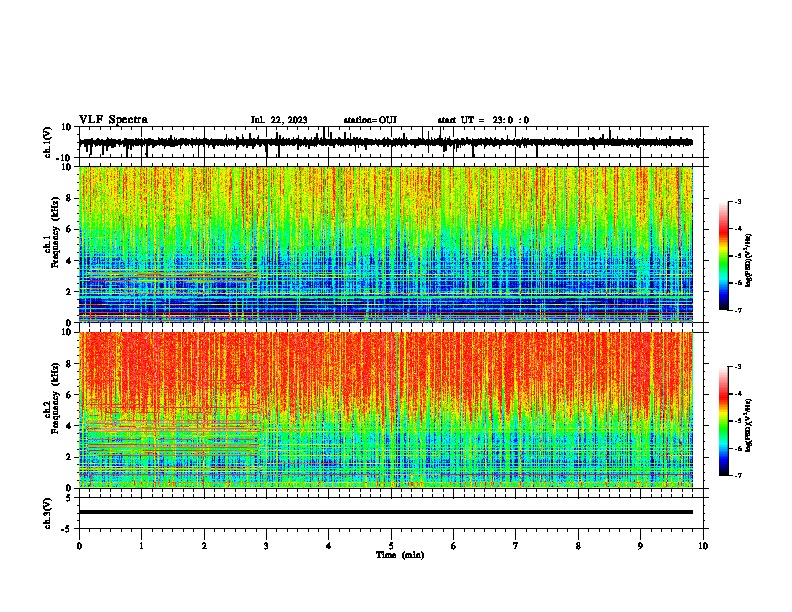The width and height of the screenshot is (792, 612).
Task: Click the "-3" tick on ch.1 colorbar
Action: (x=738, y=201)
